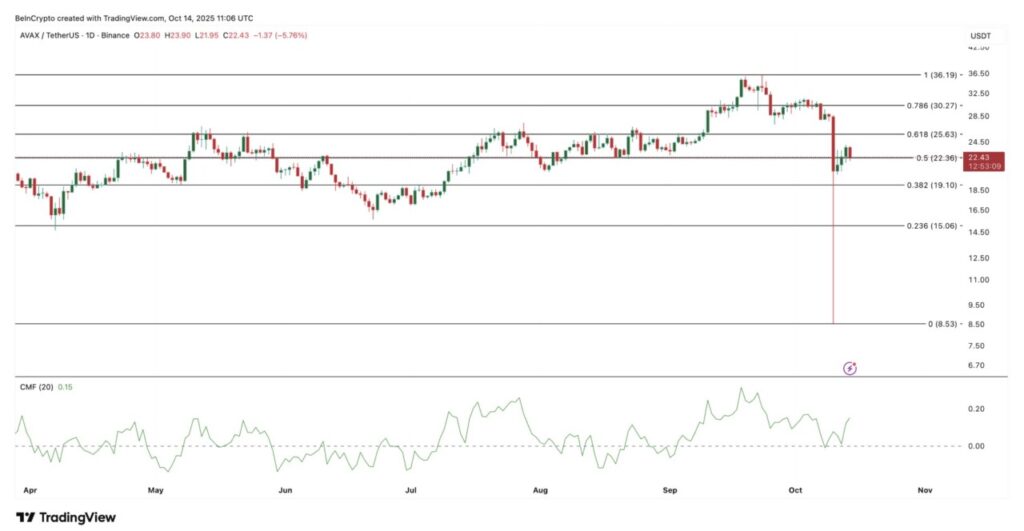Image resolution: width=1024 pixels, height=531 pixels.
Task: Click the purple lightning bolt icon
Action: pyautogui.click(x=850, y=368)
